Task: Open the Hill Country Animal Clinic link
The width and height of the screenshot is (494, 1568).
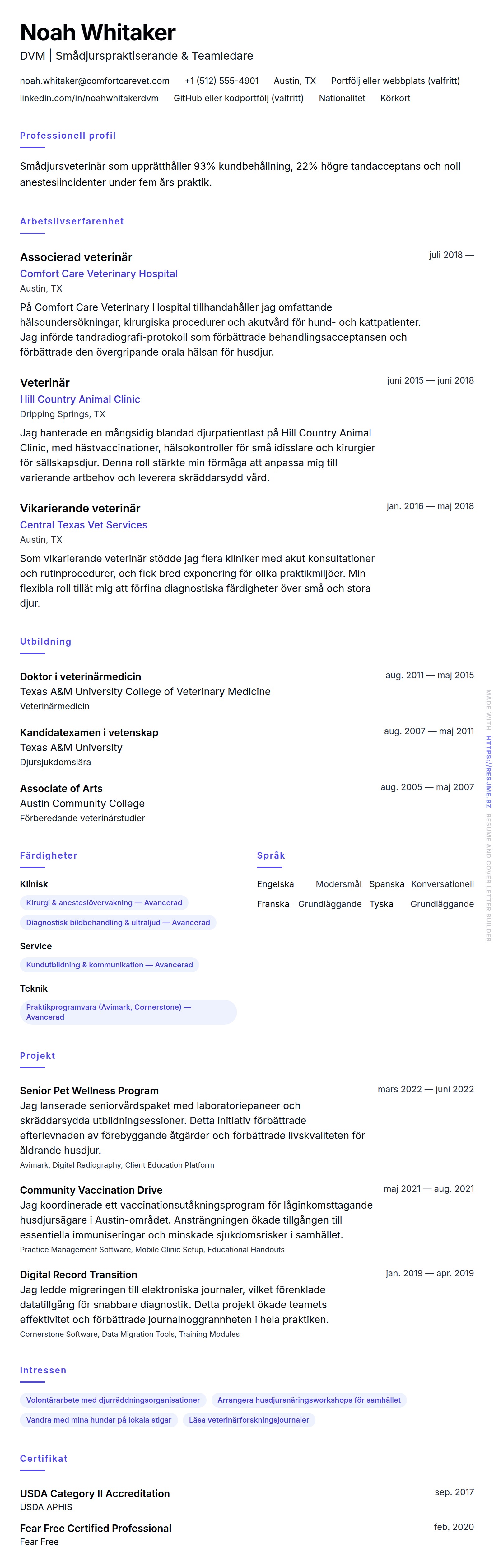Action: [80, 399]
